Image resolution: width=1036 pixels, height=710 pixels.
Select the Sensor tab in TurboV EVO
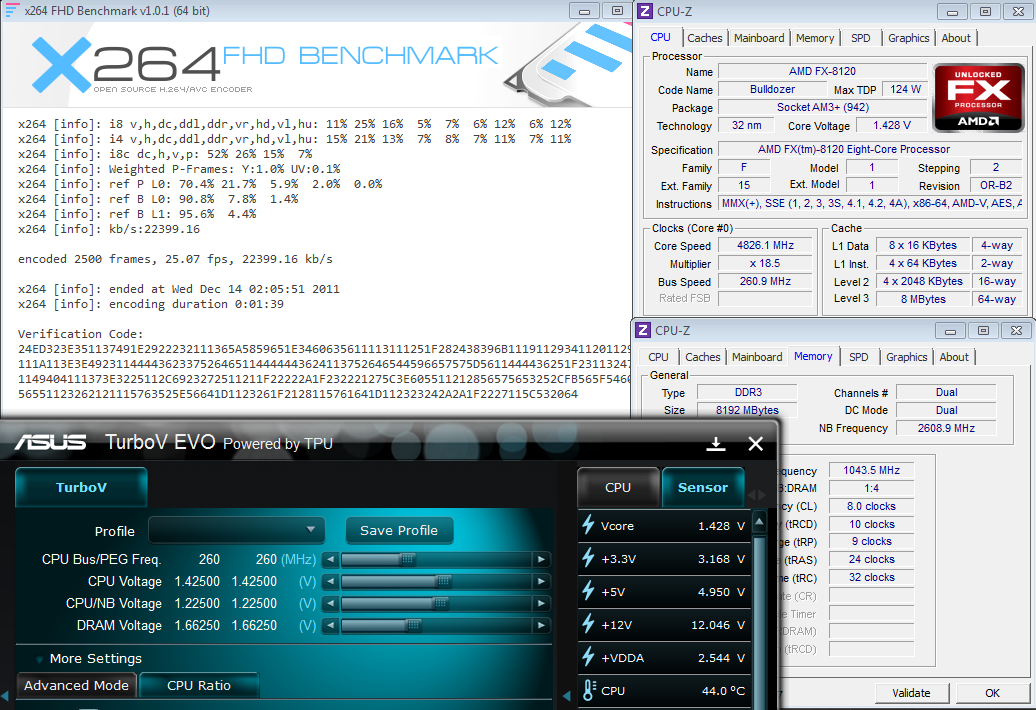coord(703,487)
